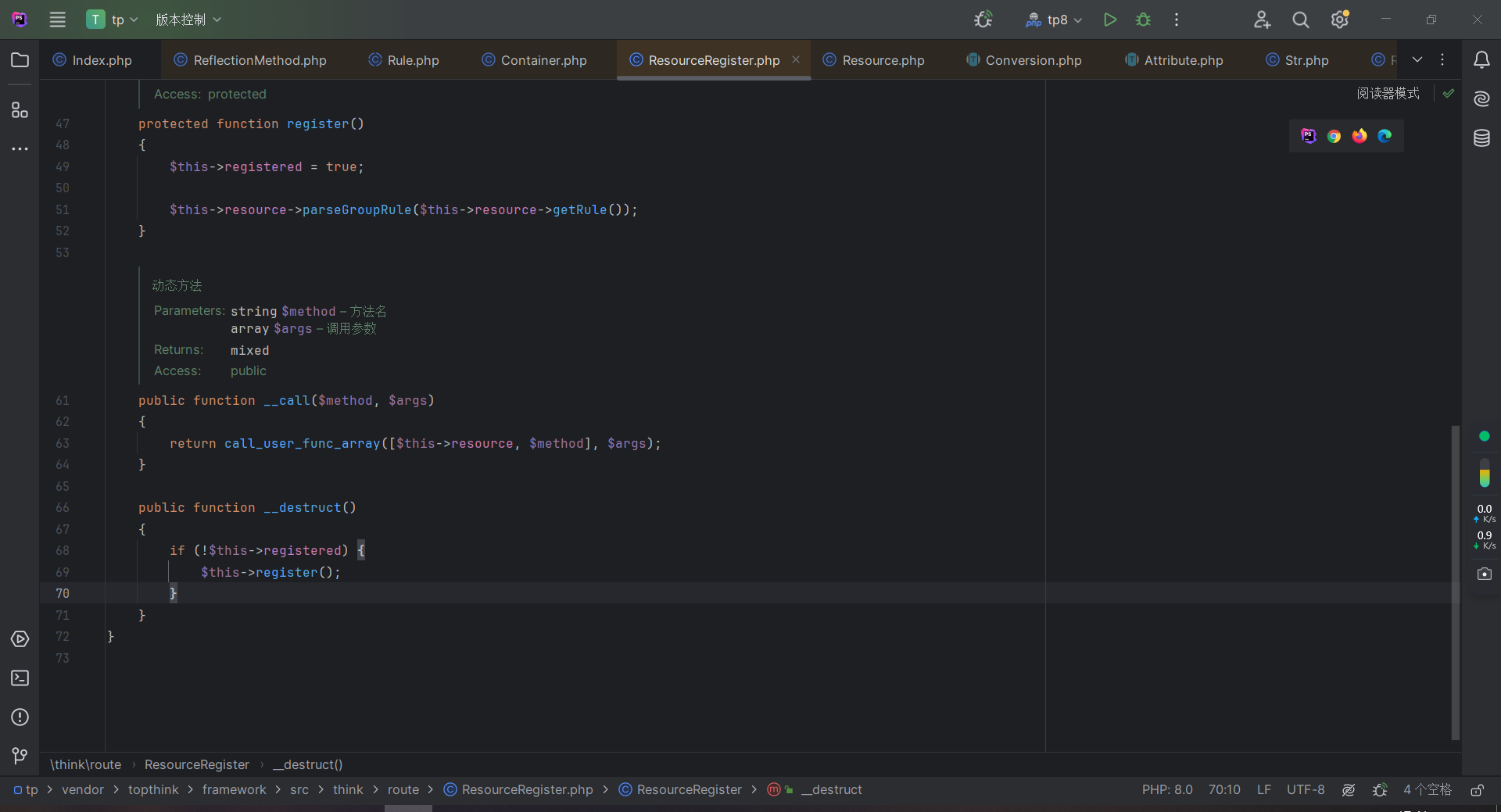This screenshot has width=1501, height=812.
Task: Click the green Run button
Action: [x=1109, y=20]
